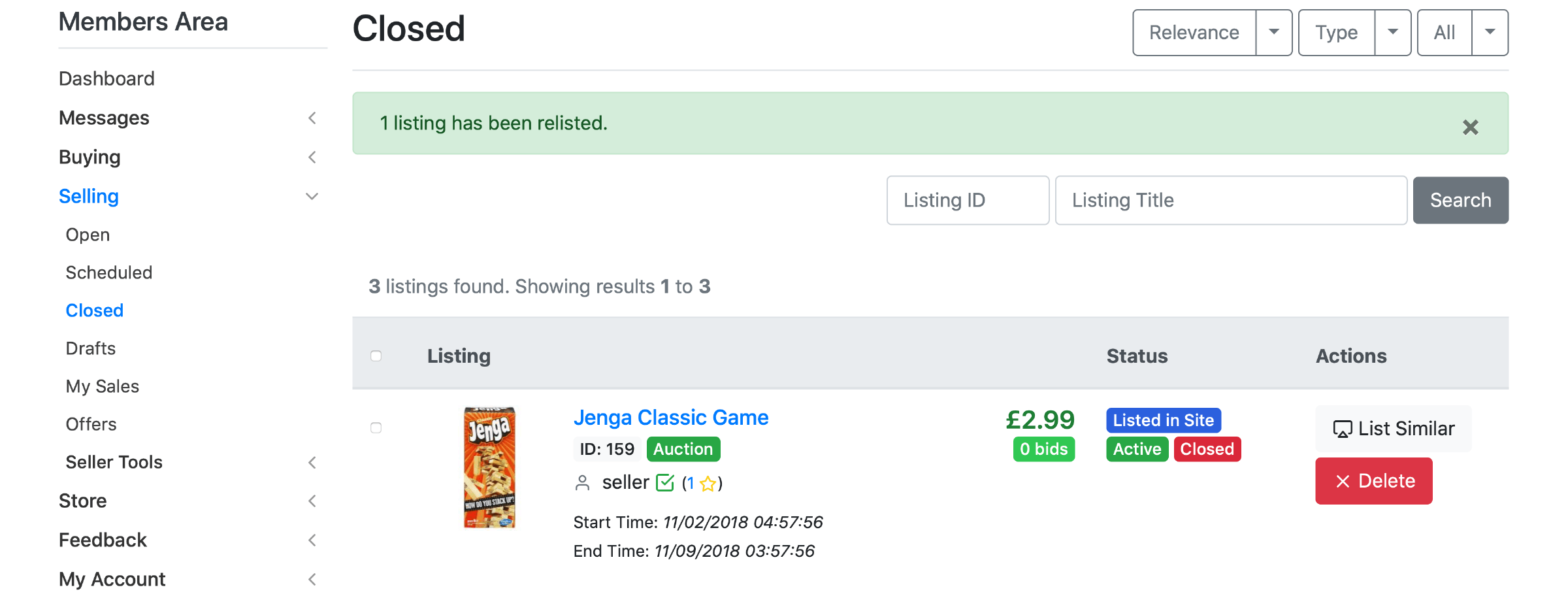Open the Type filter dropdown arrow

[1392, 33]
